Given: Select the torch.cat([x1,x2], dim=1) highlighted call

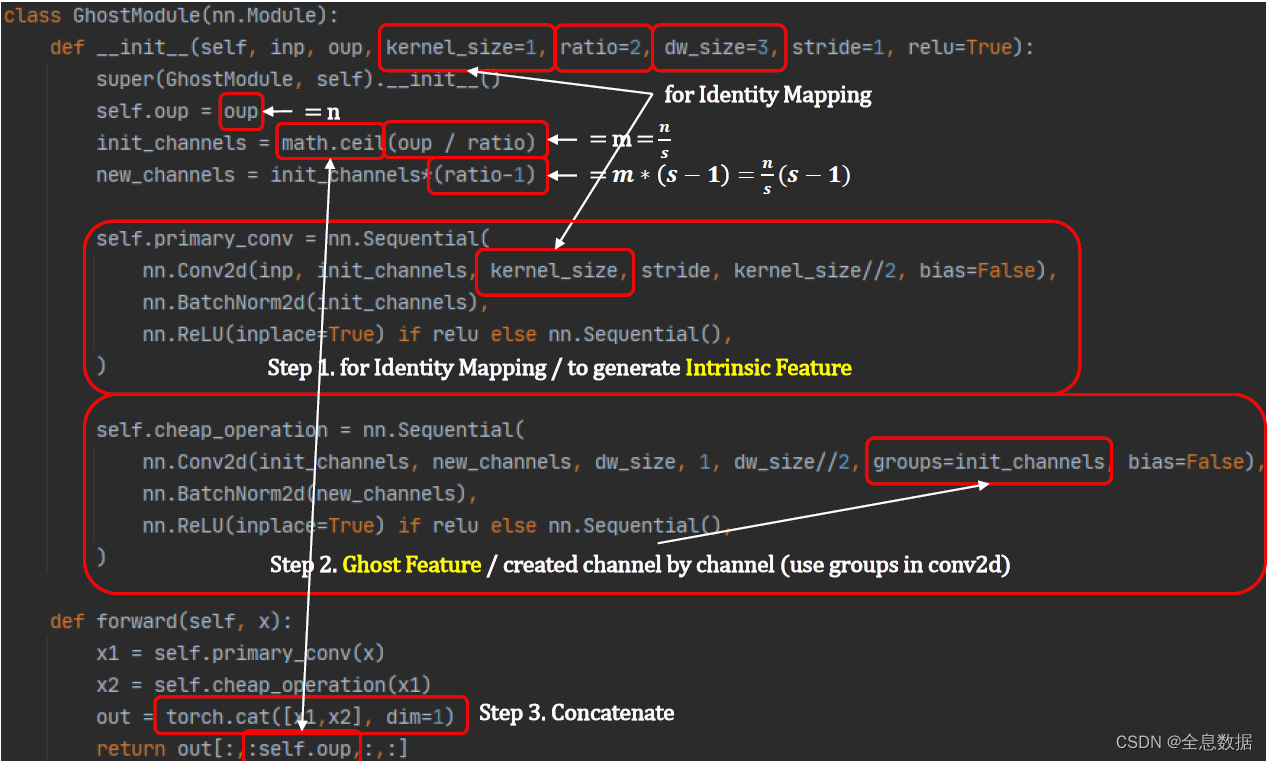Looking at the screenshot, I should coord(312,715).
